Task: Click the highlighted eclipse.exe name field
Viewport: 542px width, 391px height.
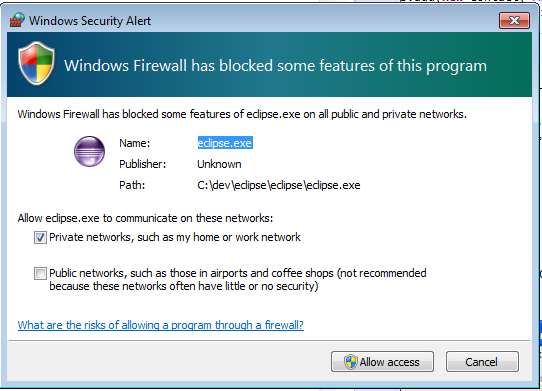Action: click(225, 143)
